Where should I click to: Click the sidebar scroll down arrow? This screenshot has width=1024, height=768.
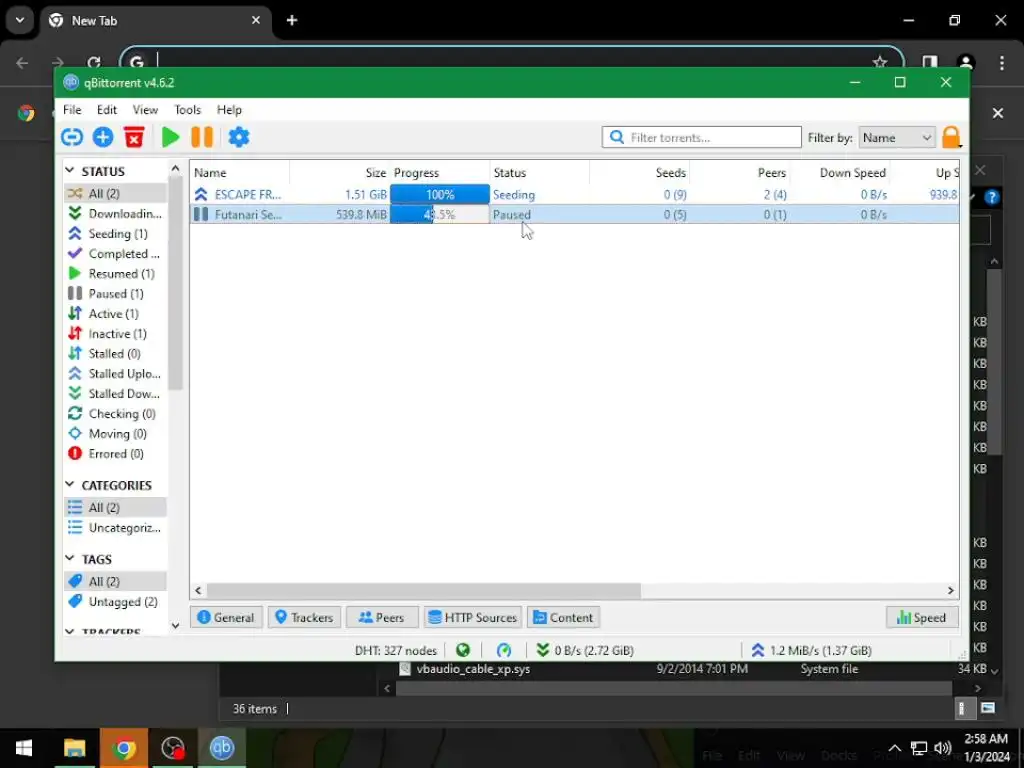tap(175, 626)
